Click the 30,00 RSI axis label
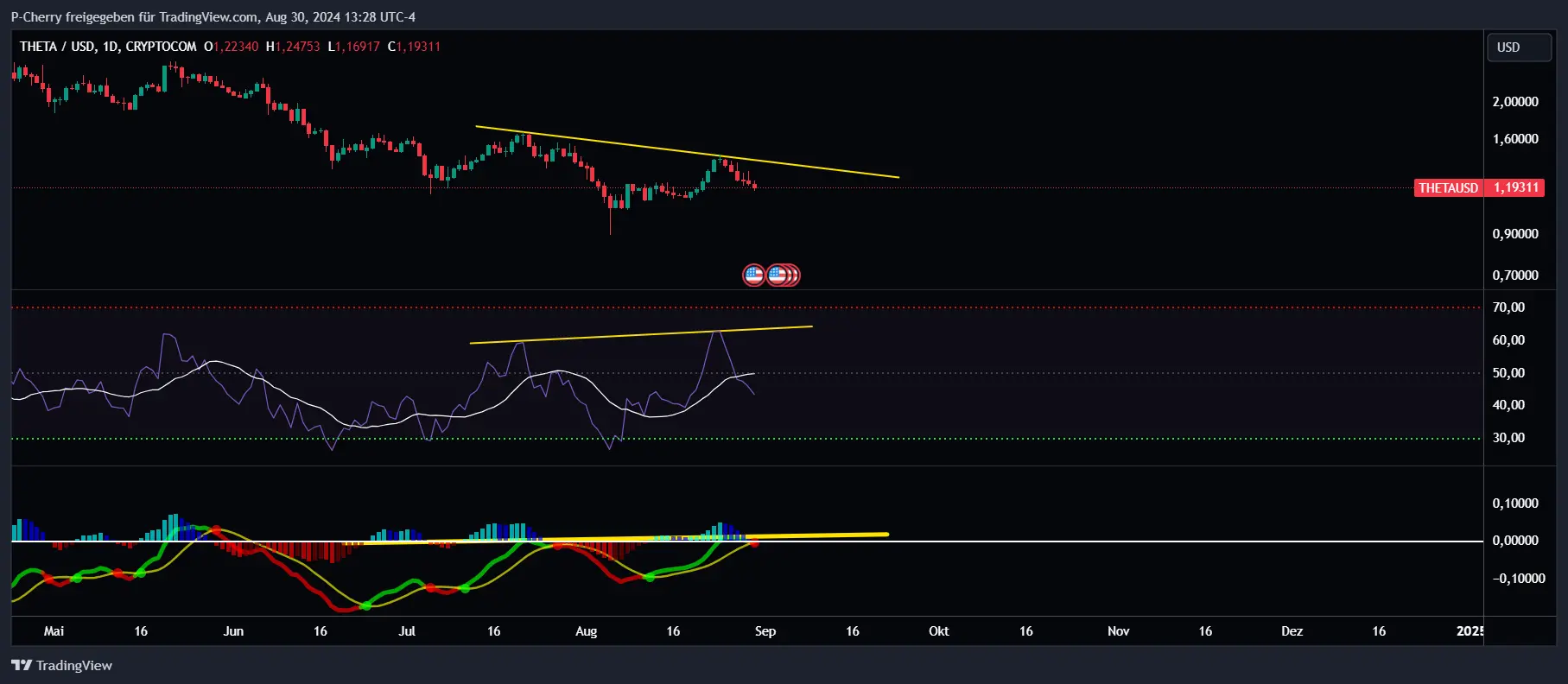 (1508, 438)
